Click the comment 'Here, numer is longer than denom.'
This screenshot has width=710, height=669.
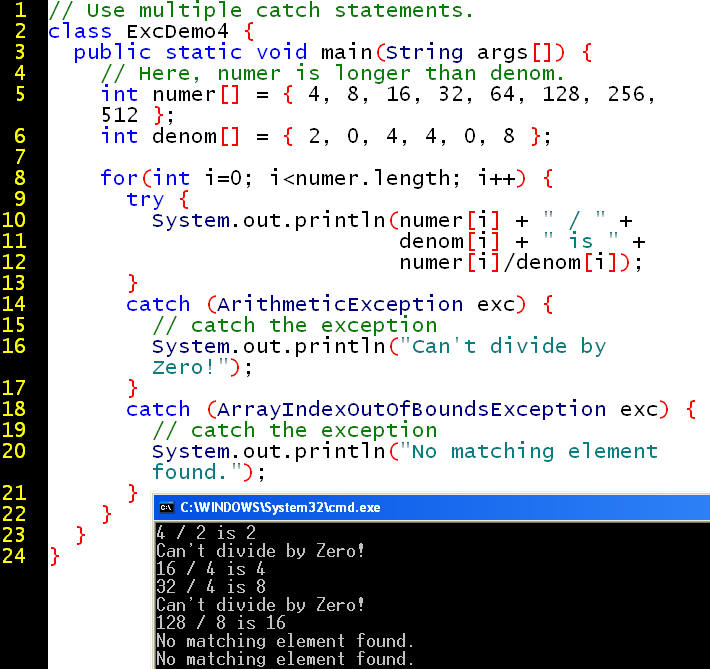click(x=333, y=73)
